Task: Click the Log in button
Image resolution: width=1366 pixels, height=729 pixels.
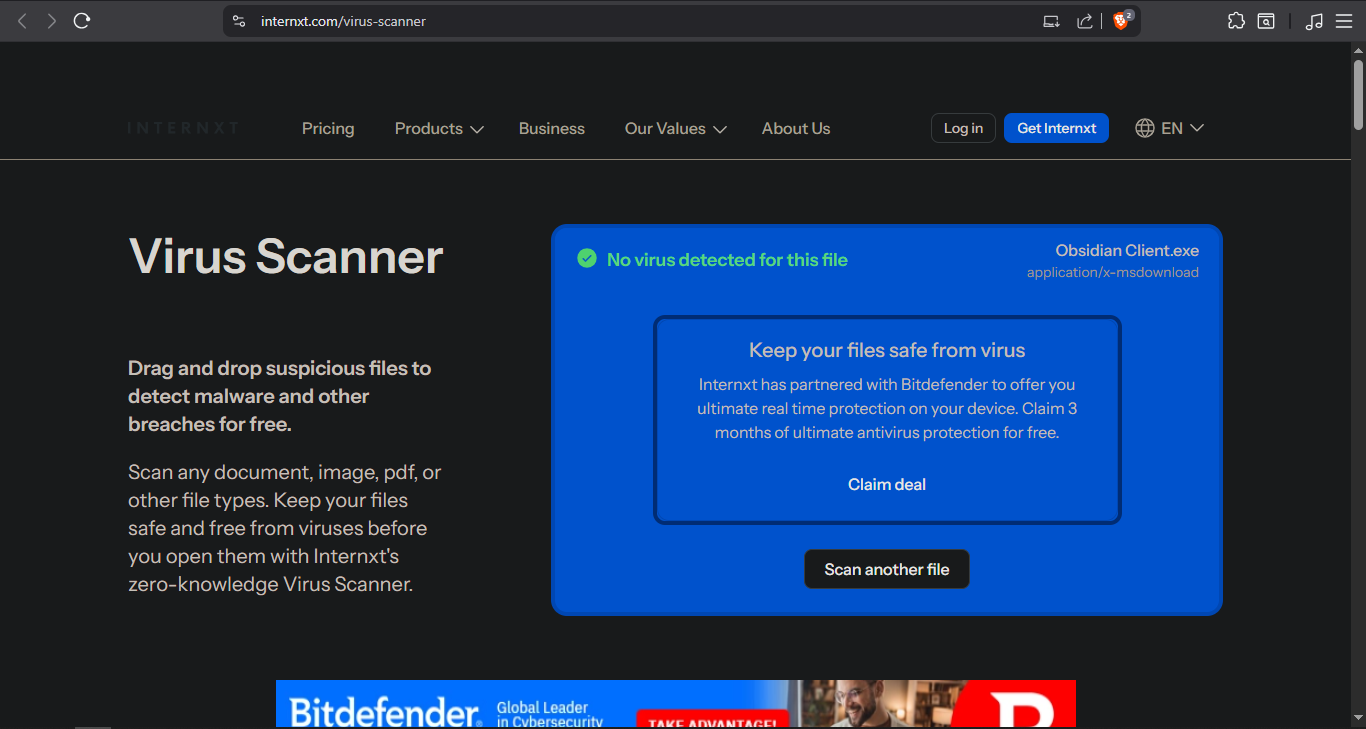Action: coord(963,128)
